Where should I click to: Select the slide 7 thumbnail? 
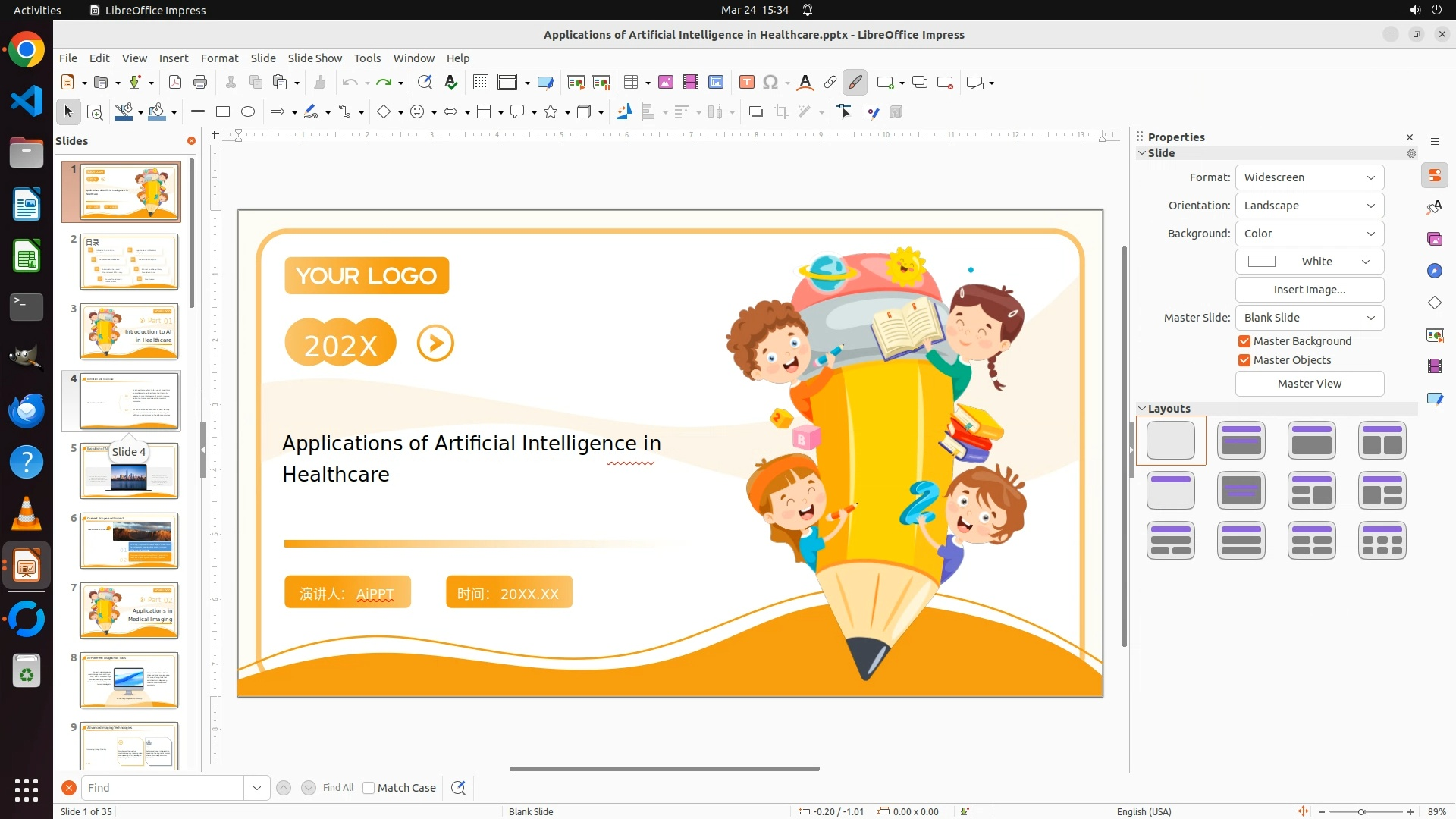tap(129, 610)
